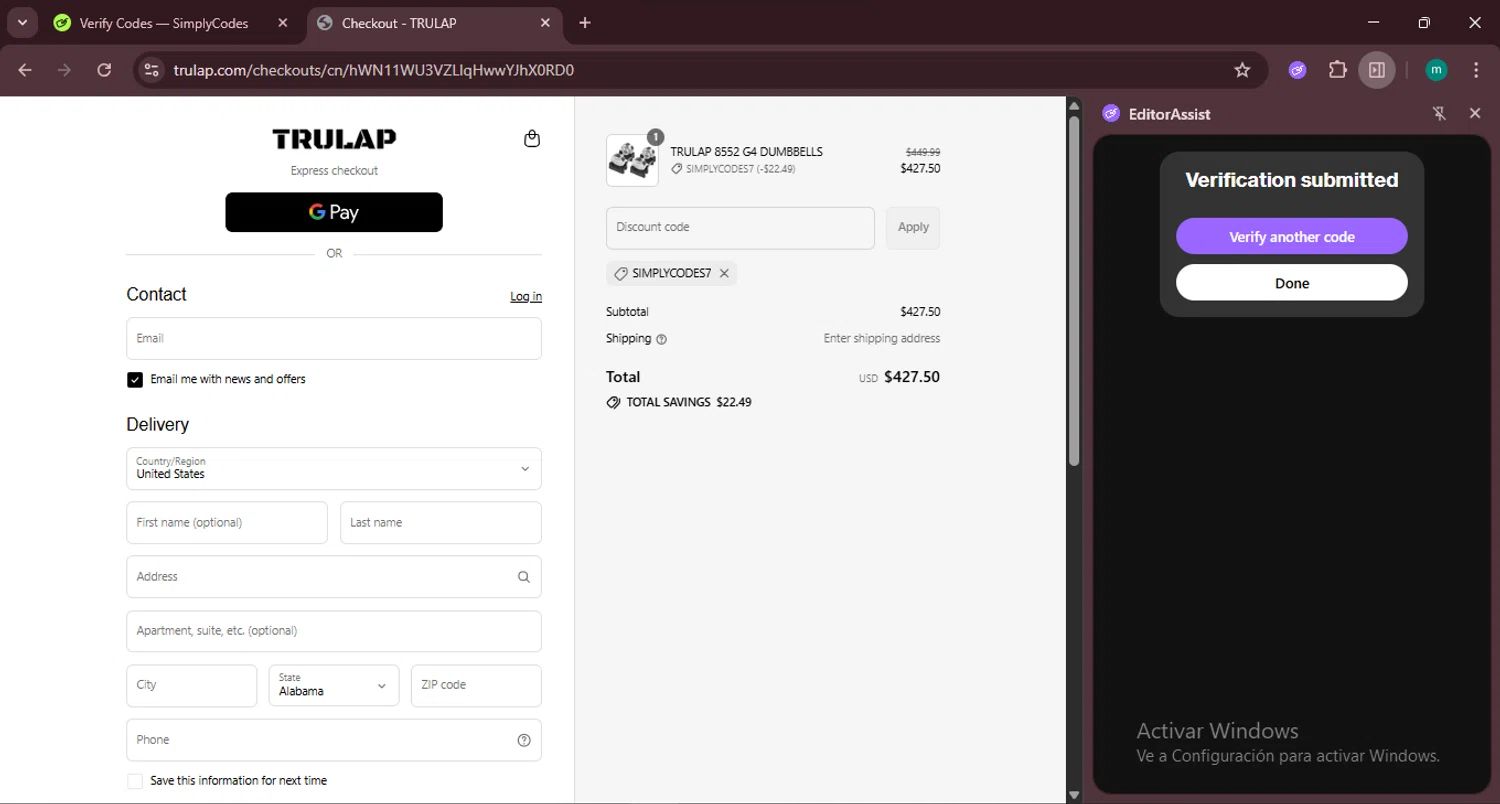Open the Chrome profile avatar

coord(1436,70)
